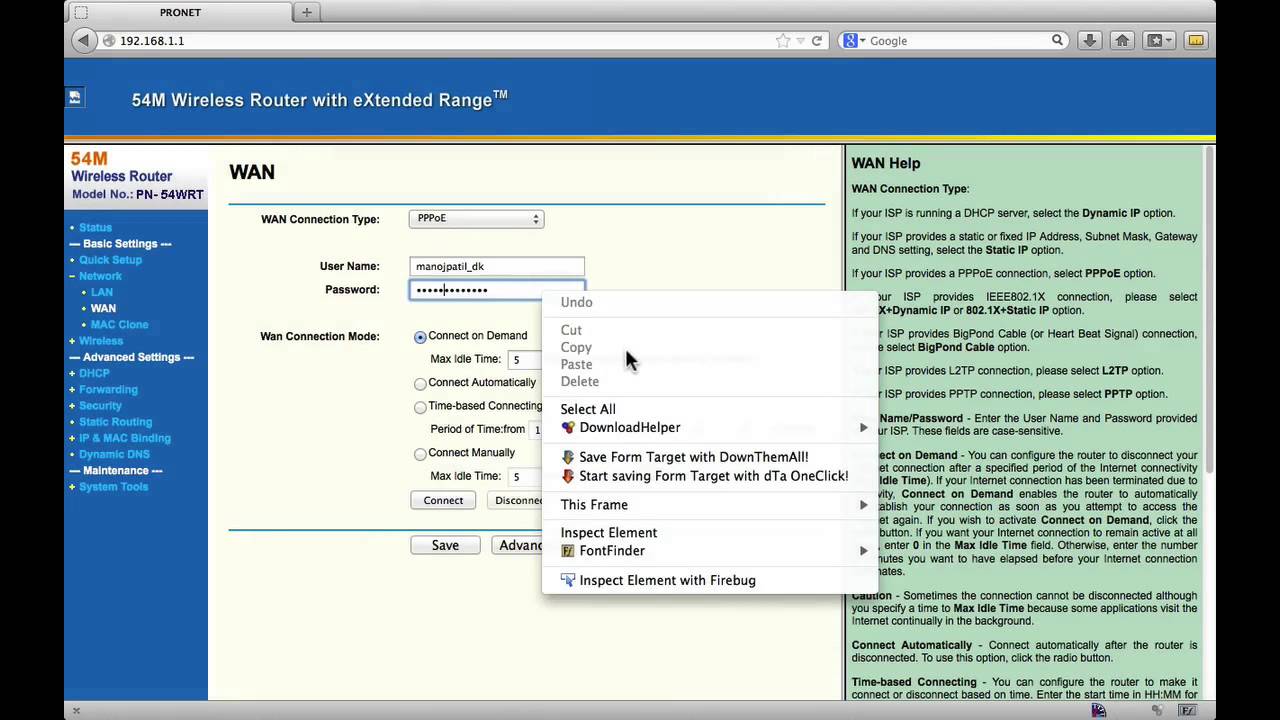1280x720 pixels.
Task: Expand the DownloadHelper submenu arrow
Action: pos(864,428)
